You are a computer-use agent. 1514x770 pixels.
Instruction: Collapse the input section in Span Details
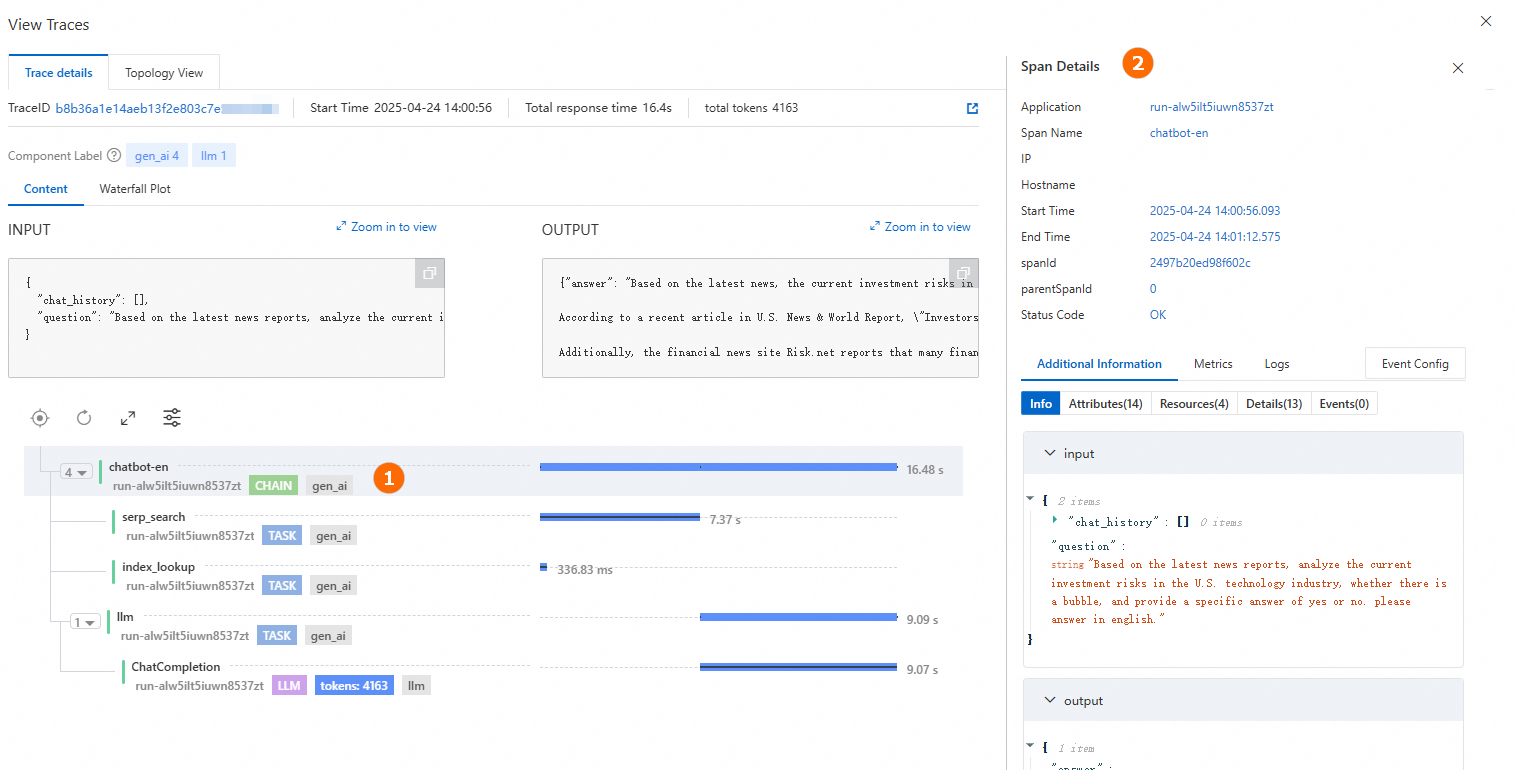pos(1050,454)
